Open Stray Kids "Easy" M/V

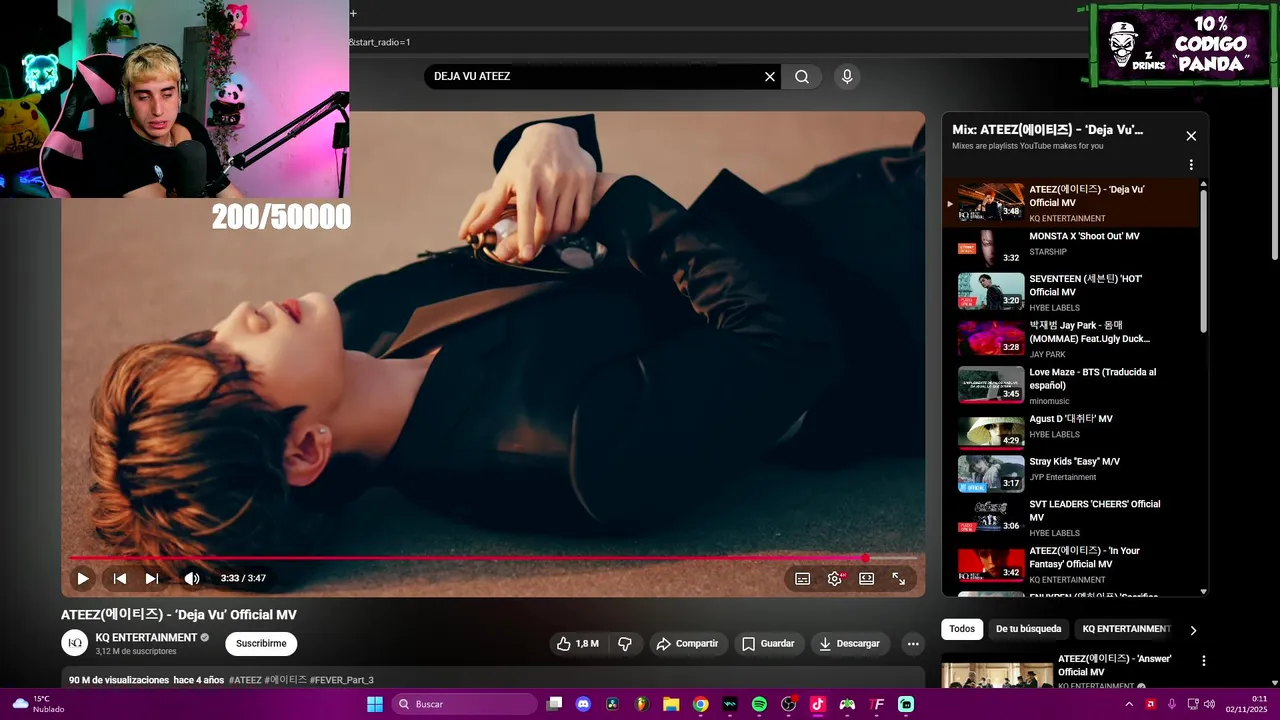[x=1070, y=474]
